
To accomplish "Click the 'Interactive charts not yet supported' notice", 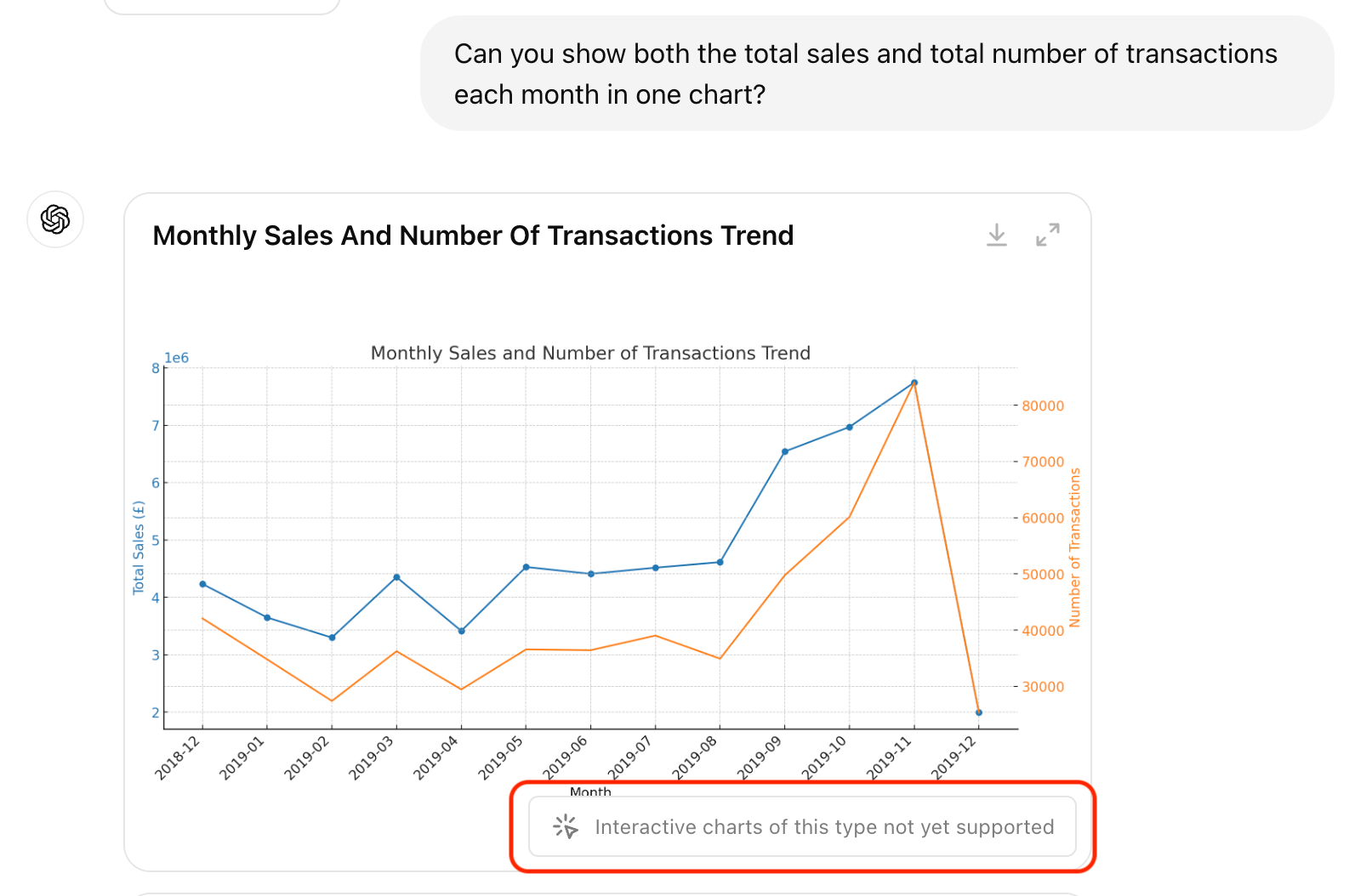I will pos(823,827).
